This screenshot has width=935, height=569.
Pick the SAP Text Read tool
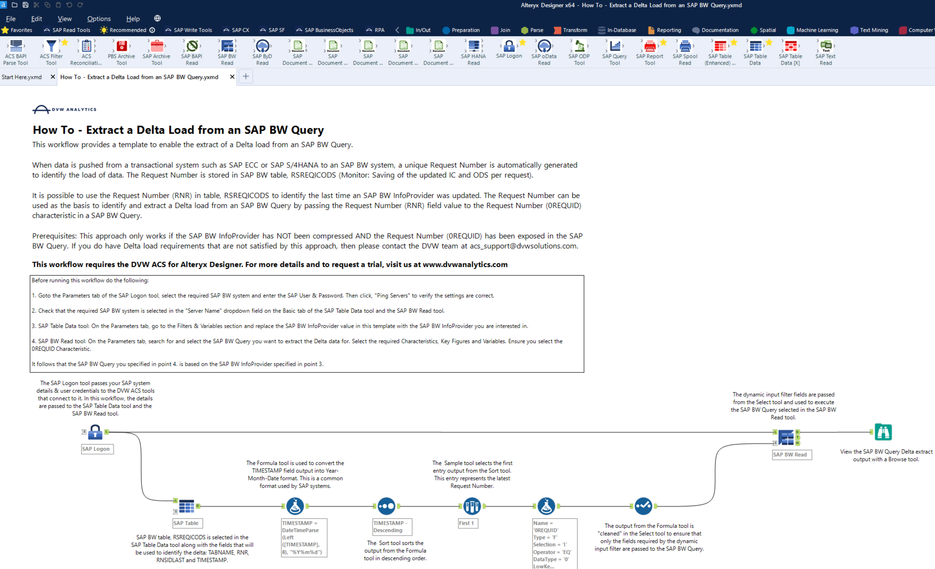825,47
